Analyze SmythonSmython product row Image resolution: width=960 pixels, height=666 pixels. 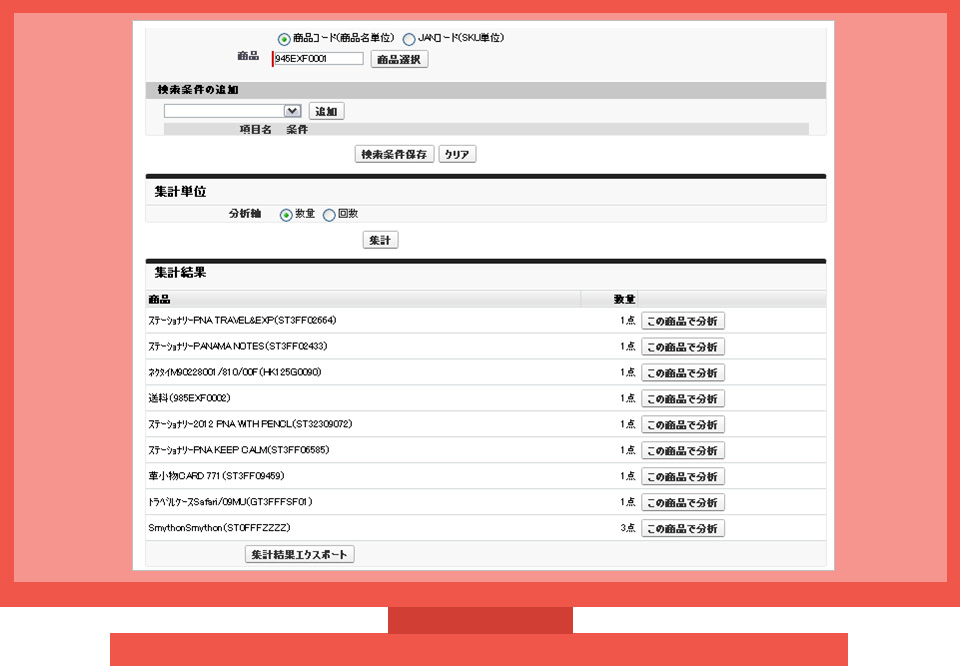[x=683, y=529]
